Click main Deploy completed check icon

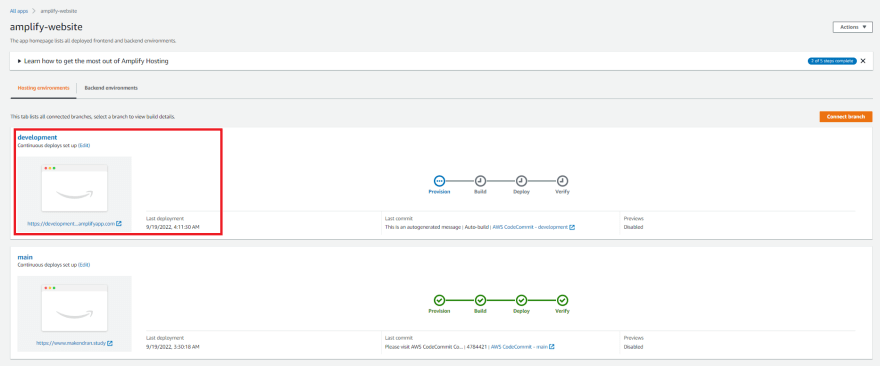click(521, 300)
